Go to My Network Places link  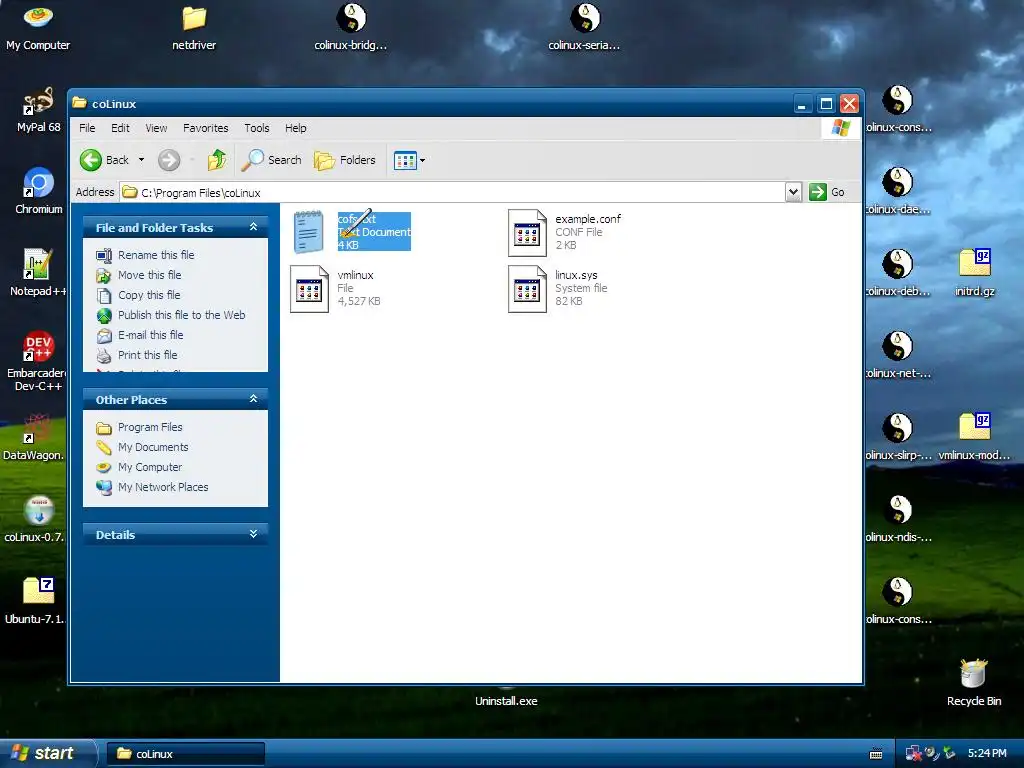click(163, 487)
